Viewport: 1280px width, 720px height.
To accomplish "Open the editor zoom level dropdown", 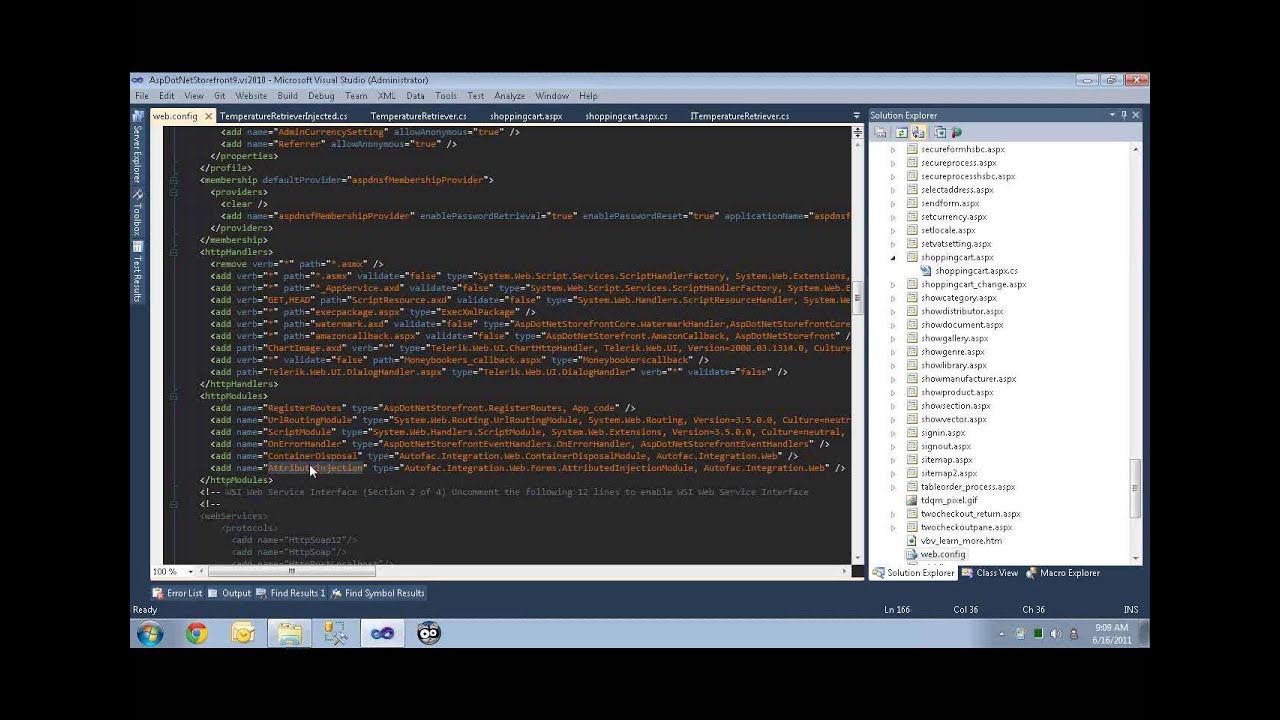I will [x=190, y=572].
